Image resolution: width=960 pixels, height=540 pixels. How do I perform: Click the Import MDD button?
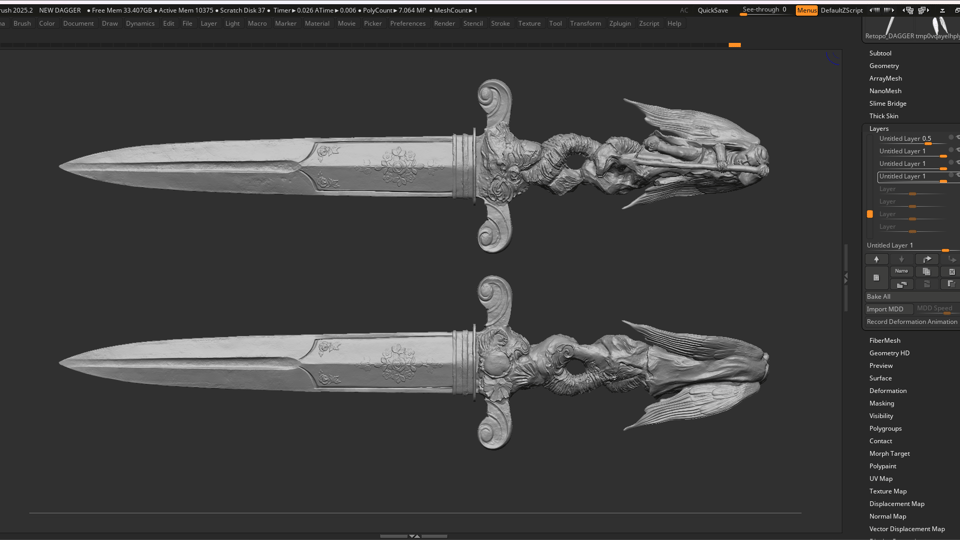(888, 309)
